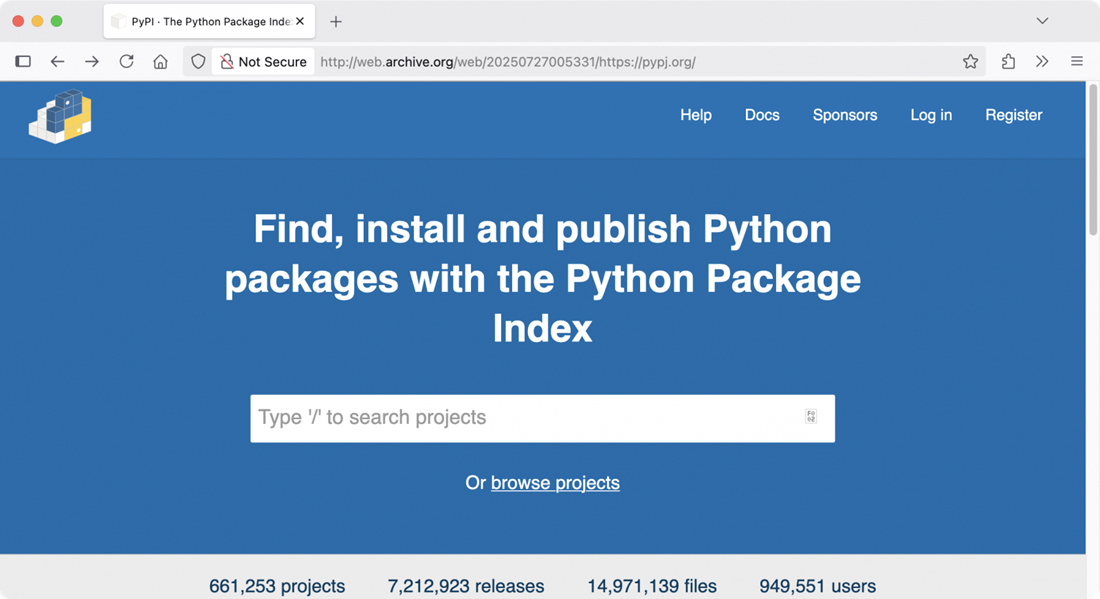Image resolution: width=1100 pixels, height=599 pixels.
Task: Bookmark this page with star icon
Action: click(970, 62)
